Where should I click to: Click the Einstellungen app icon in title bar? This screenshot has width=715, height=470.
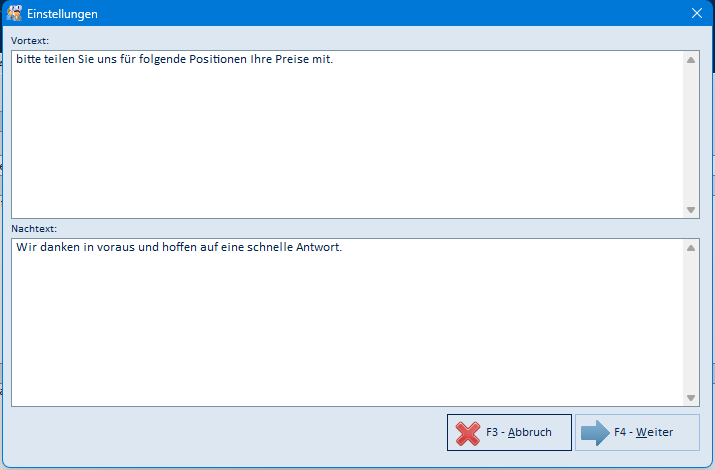(x=14, y=13)
